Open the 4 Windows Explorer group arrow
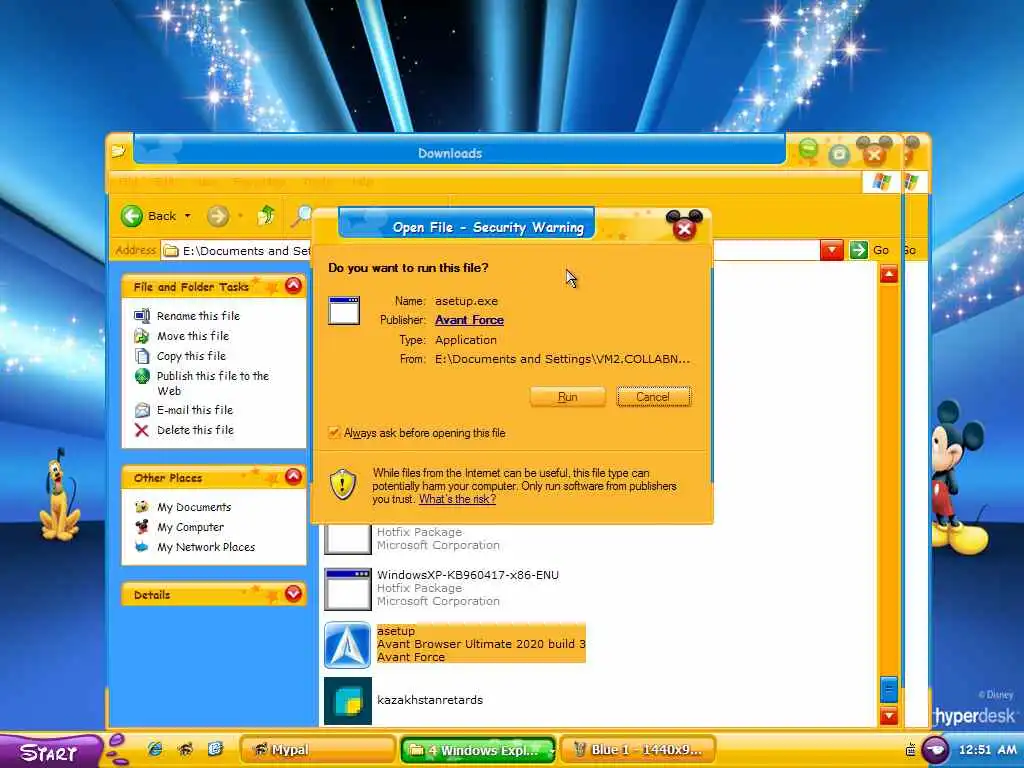1024x768 pixels. [x=551, y=750]
